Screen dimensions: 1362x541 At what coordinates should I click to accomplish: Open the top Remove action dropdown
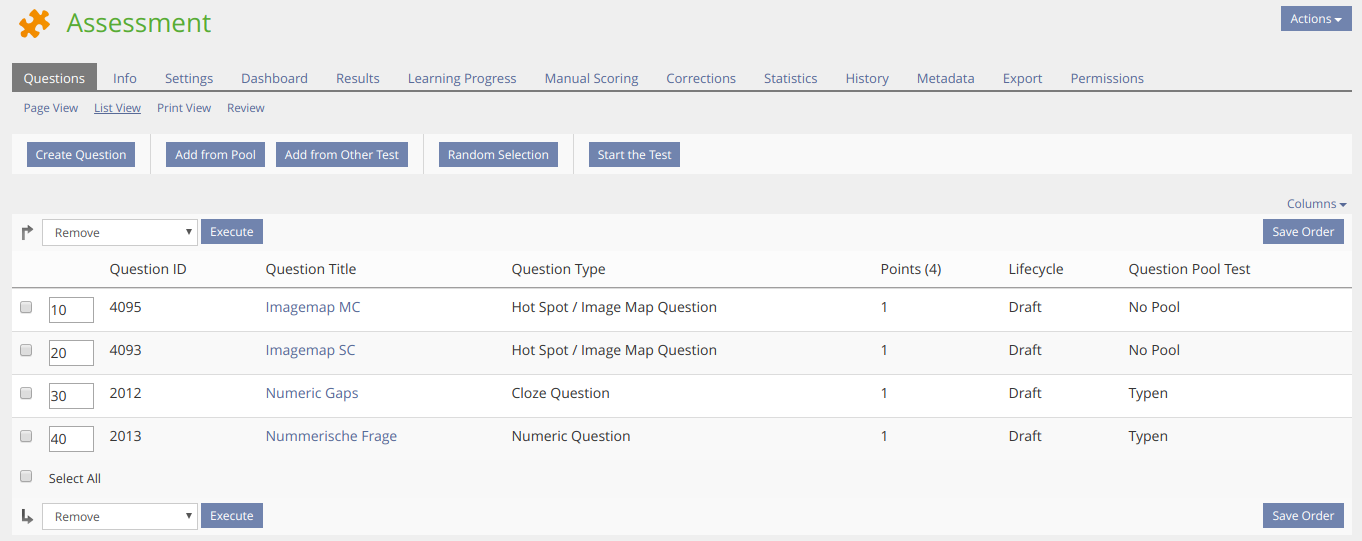[119, 233]
